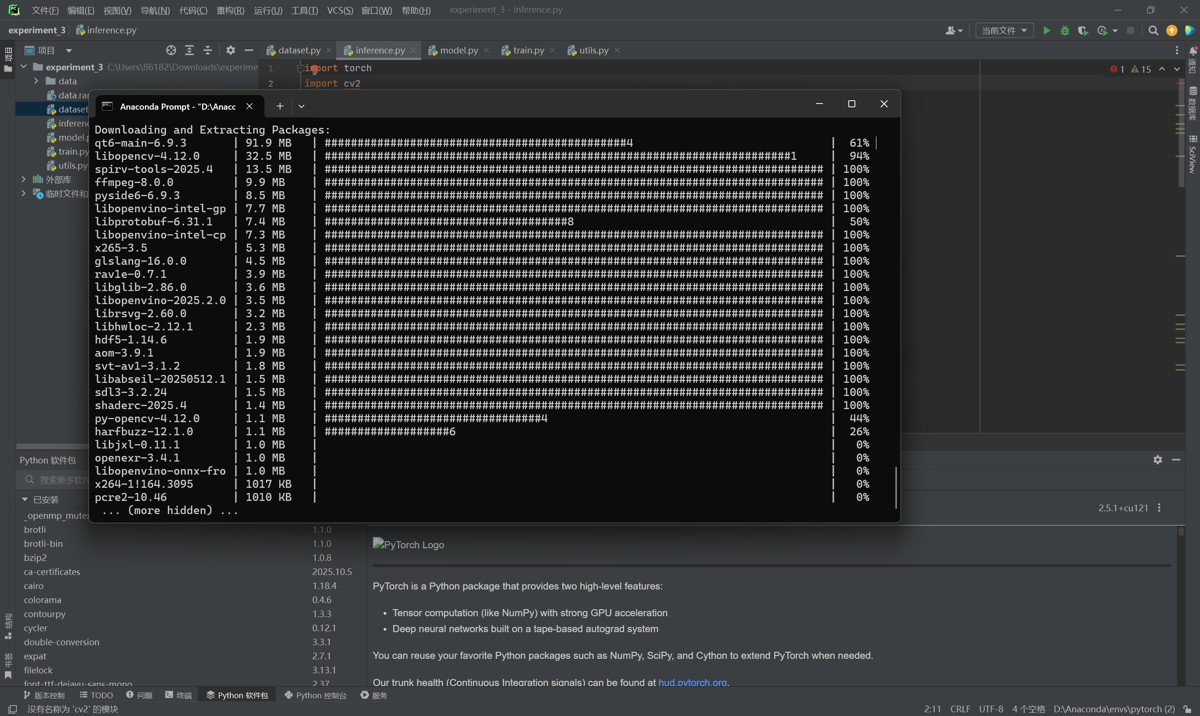Expand the data folder in project tree
This screenshot has width=1200, height=716.
(37, 81)
